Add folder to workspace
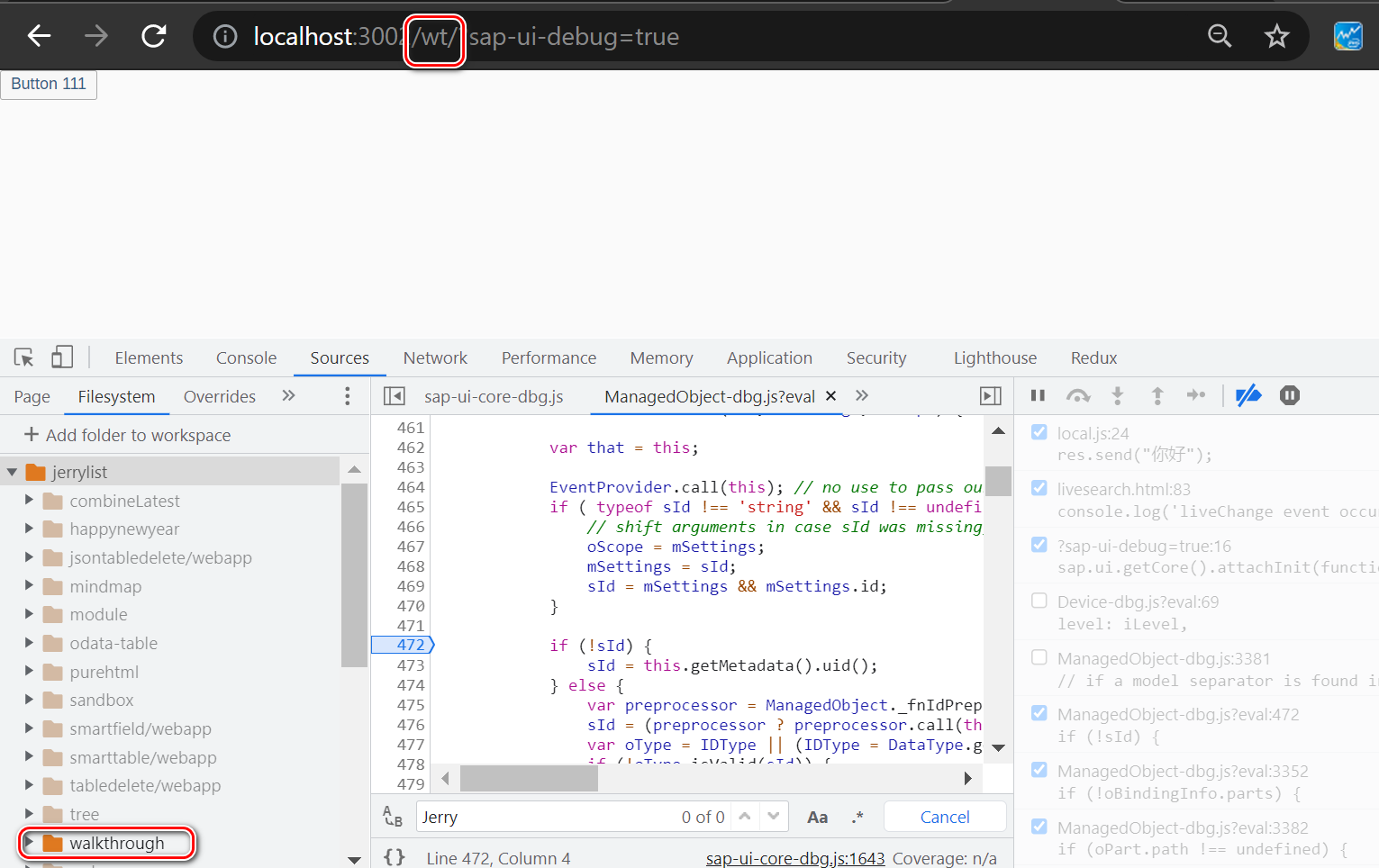This screenshot has width=1379, height=868. (127, 435)
